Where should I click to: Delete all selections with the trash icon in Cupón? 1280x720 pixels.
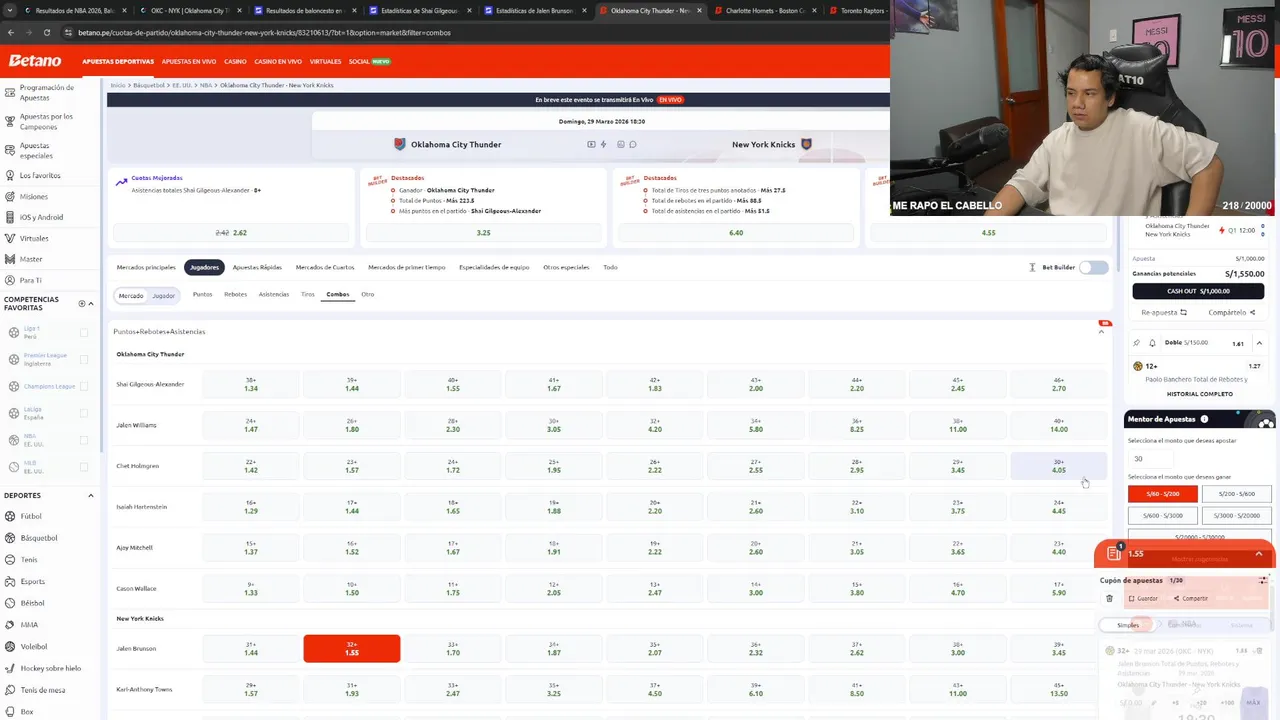[x=1109, y=598]
